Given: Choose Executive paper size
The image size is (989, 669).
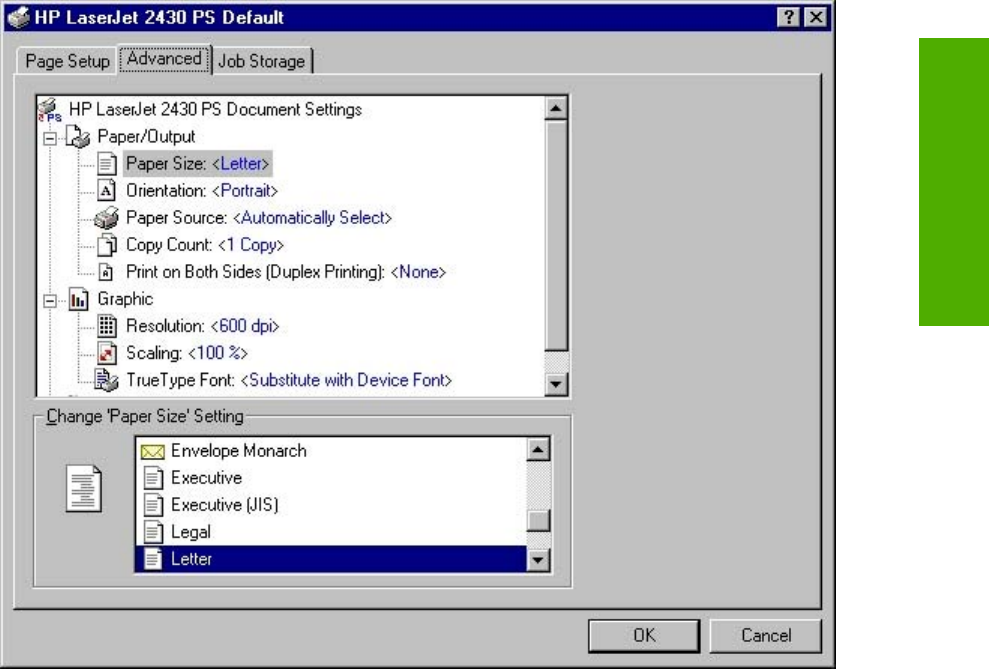Looking at the screenshot, I should (332, 478).
